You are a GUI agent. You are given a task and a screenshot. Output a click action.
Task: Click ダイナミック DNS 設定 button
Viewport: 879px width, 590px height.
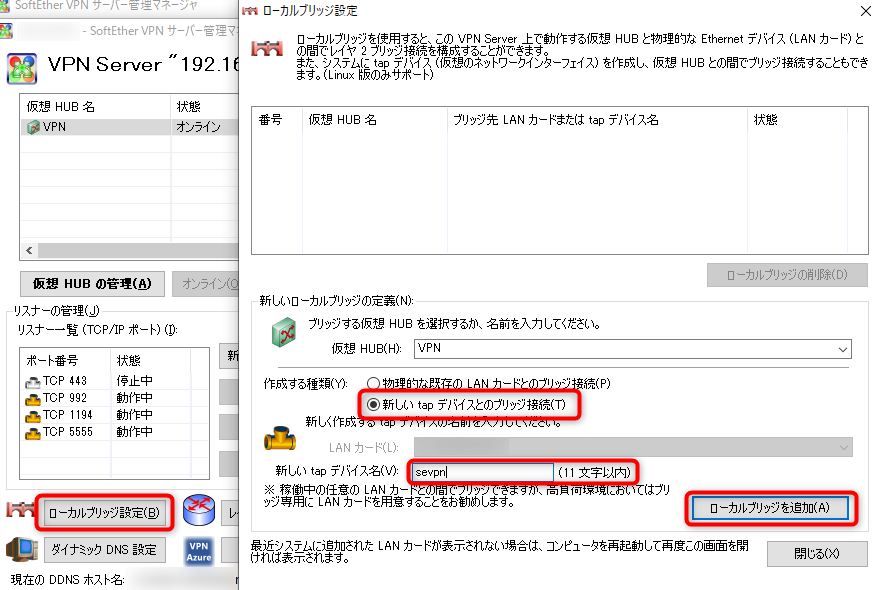point(104,550)
